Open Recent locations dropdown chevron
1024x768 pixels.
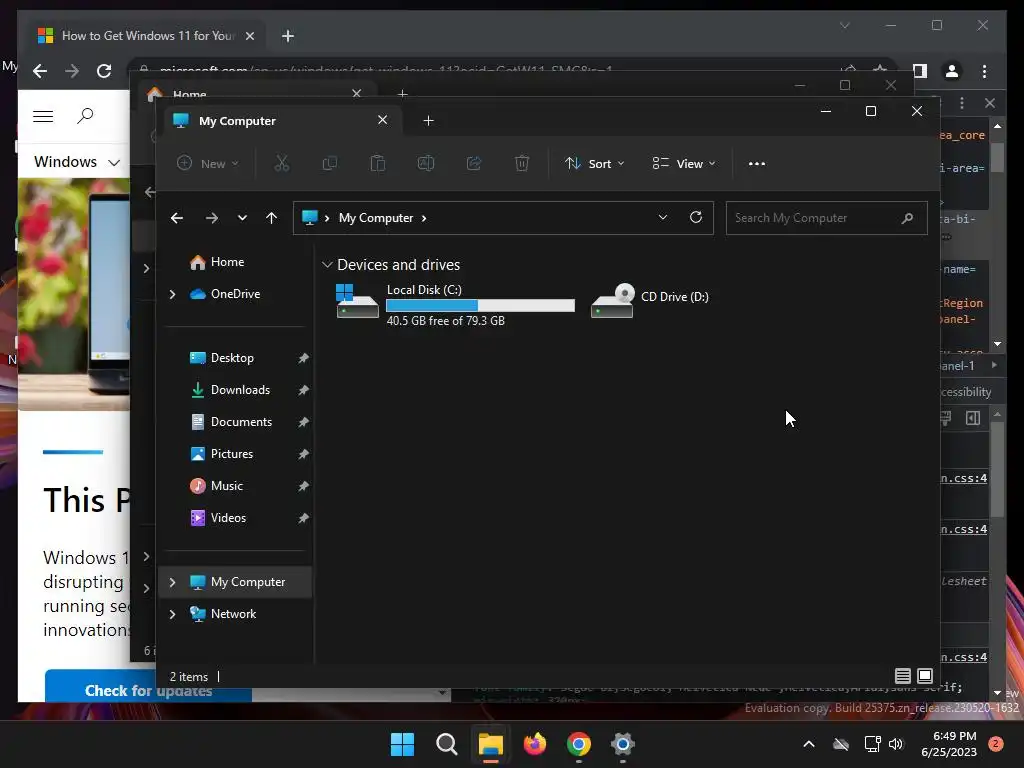click(242, 218)
